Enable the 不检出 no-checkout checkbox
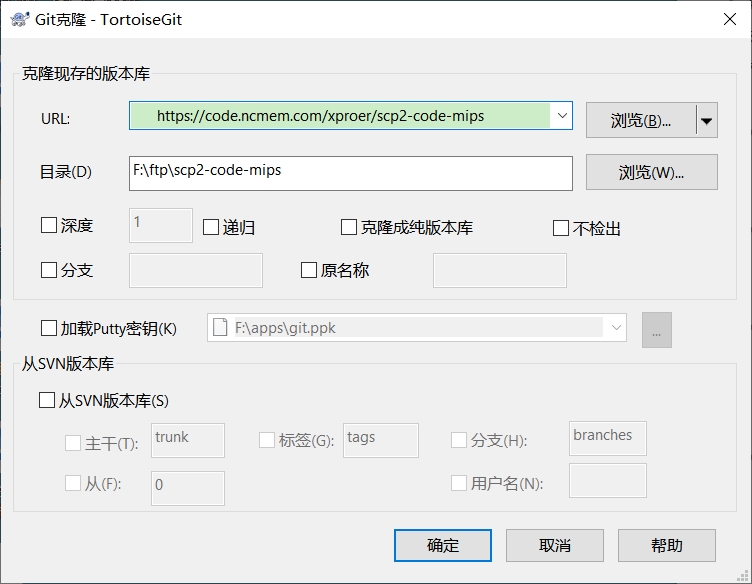752x584 pixels. [561, 228]
